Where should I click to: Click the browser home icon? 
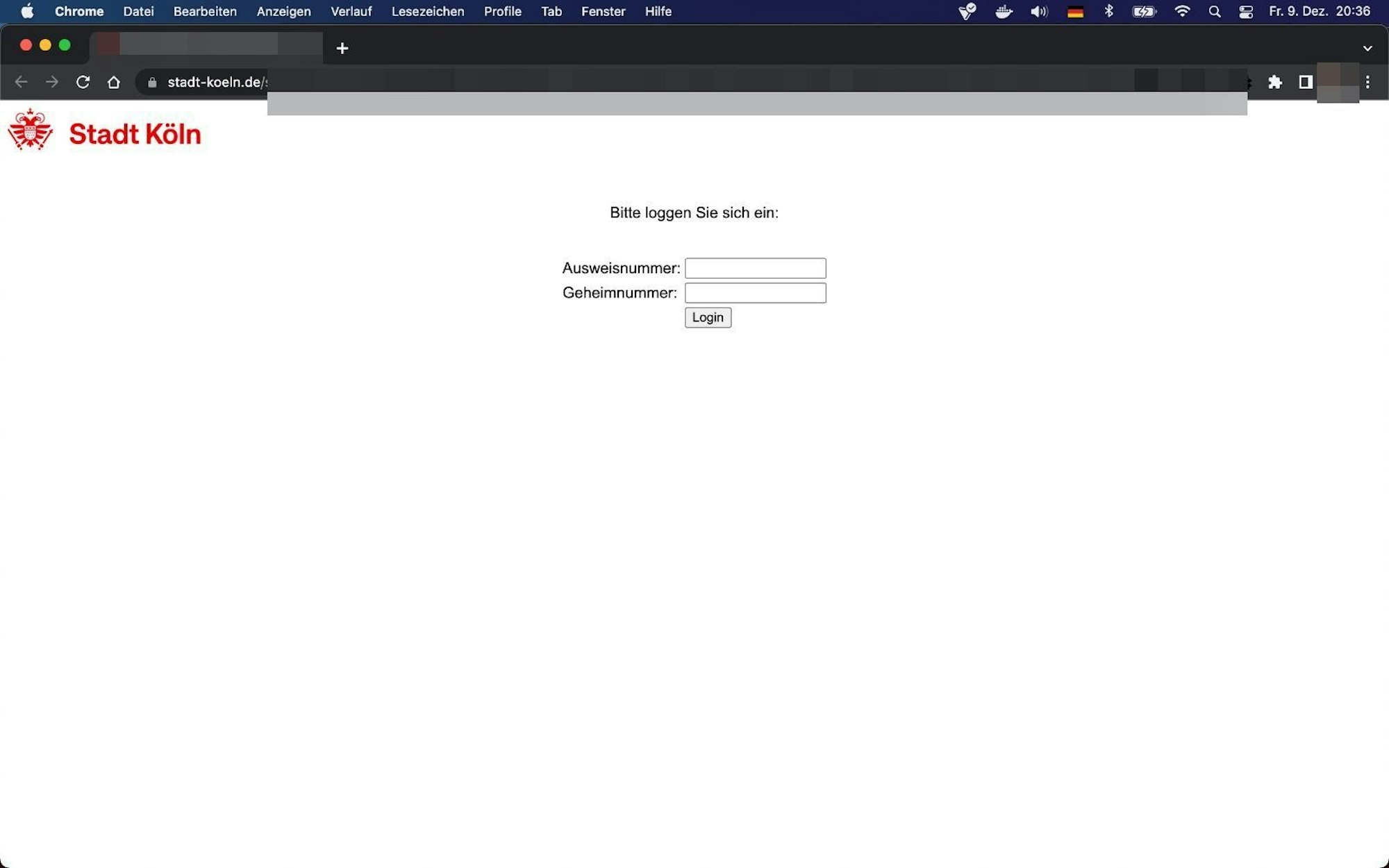pos(114,82)
